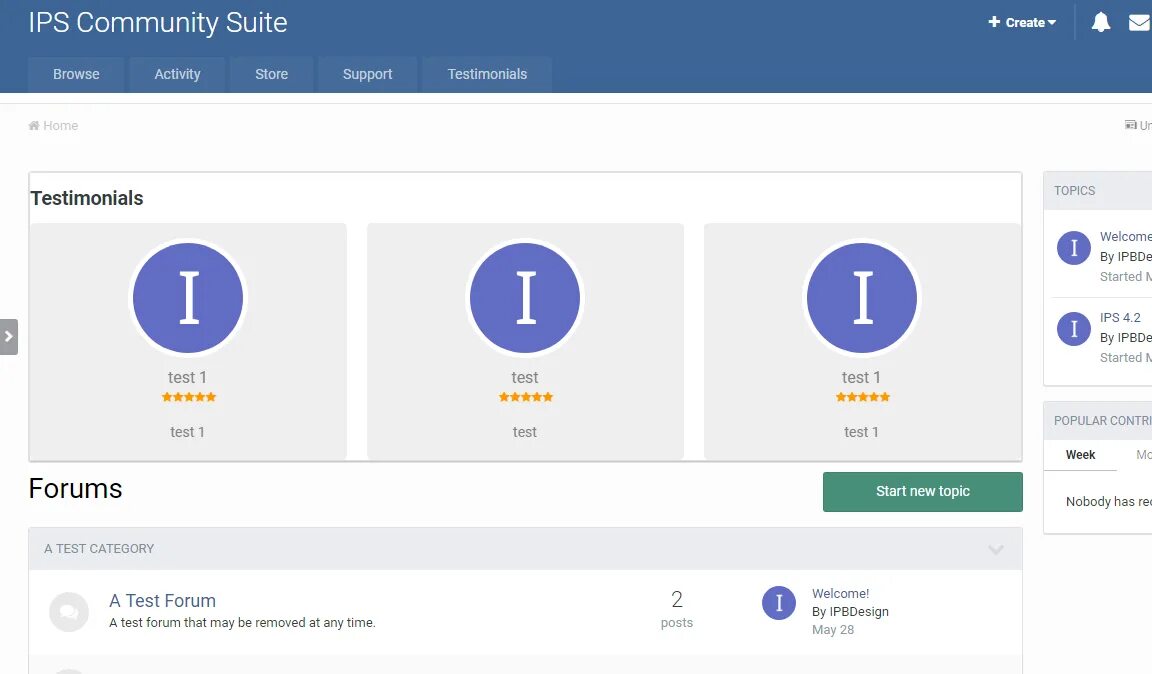Click the Start new topic button
The height and width of the screenshot is (674, 1152).
pyautogui.click(x=923, y=492)
